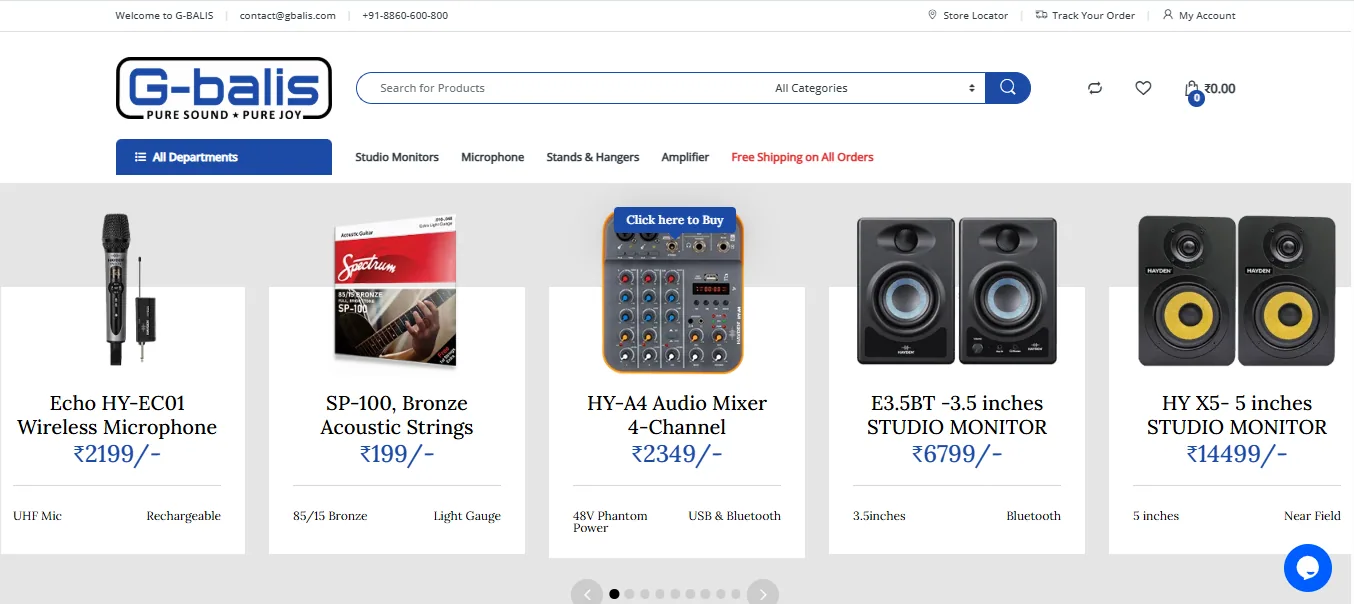Click the HY X5- 5 inches STUDIO MONITOR title
The width and height of the screenshot is (1354, 604).
1237,415
